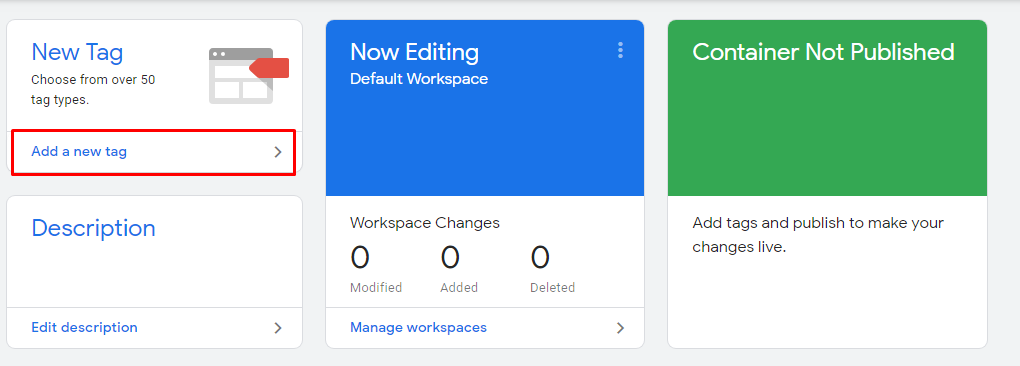Click the Workspace Changes label
The height and width of the screenshot is (366, 1020).
click(x=425, y=223)
